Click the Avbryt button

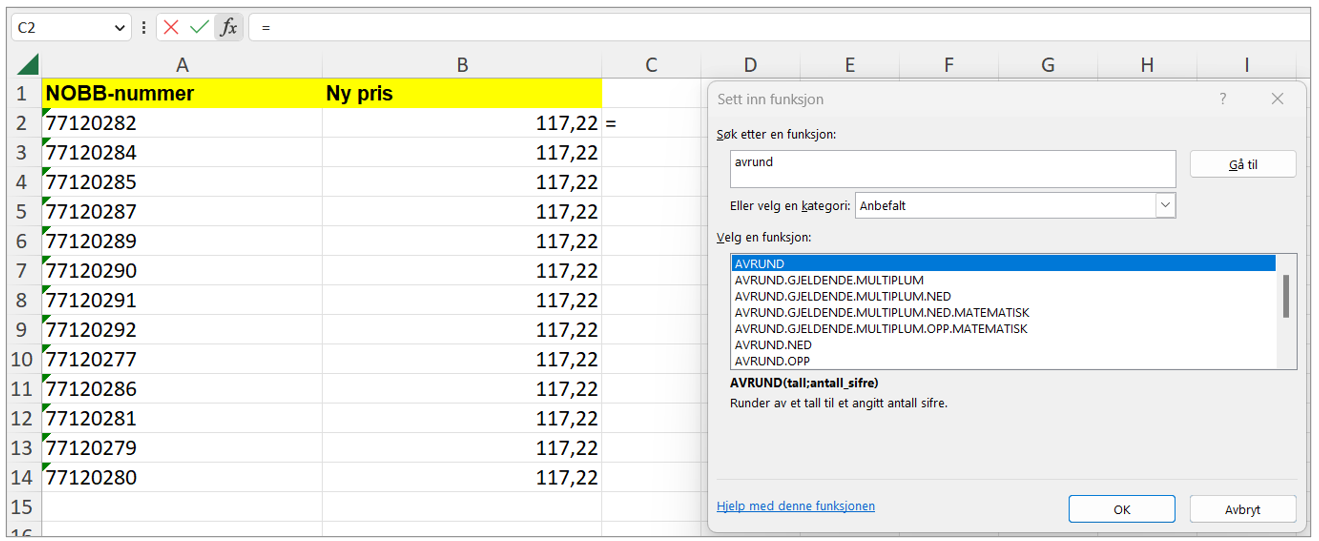pyautogui.click(x=1242, y=509)
